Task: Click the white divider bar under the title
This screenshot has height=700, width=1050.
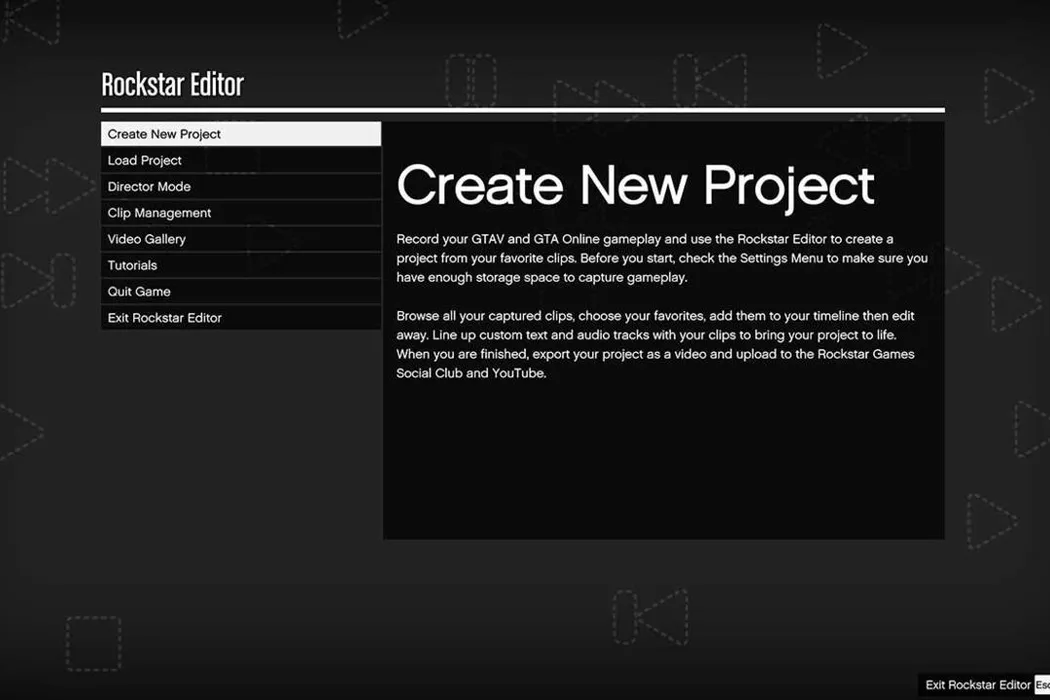Action: click(522, 110)
